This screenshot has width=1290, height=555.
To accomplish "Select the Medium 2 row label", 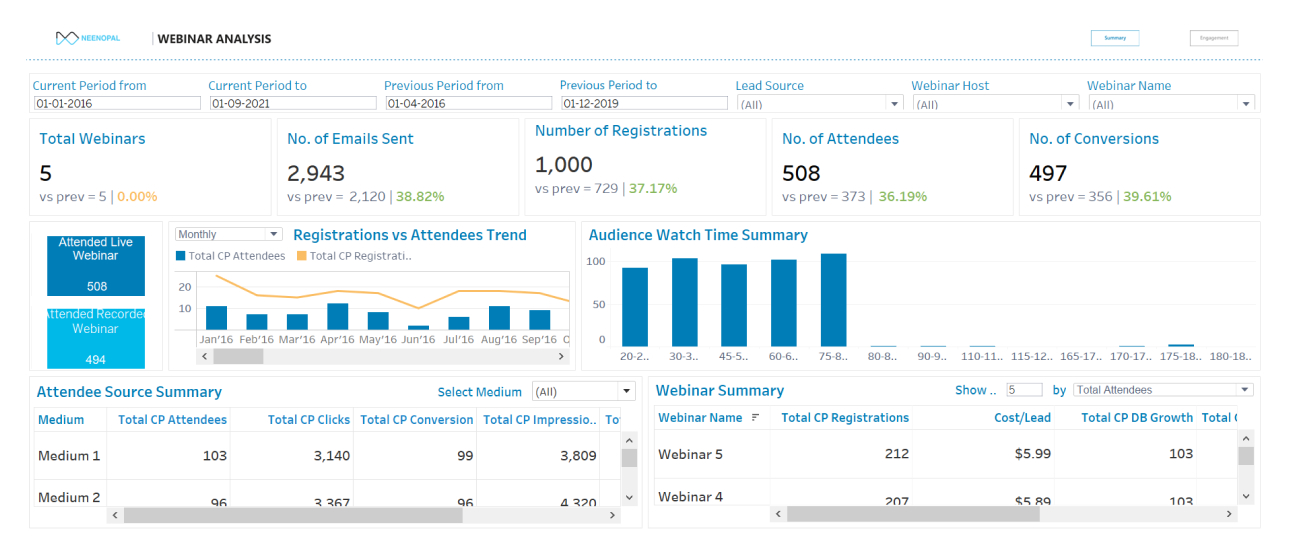I will click(x=69, y=497).
